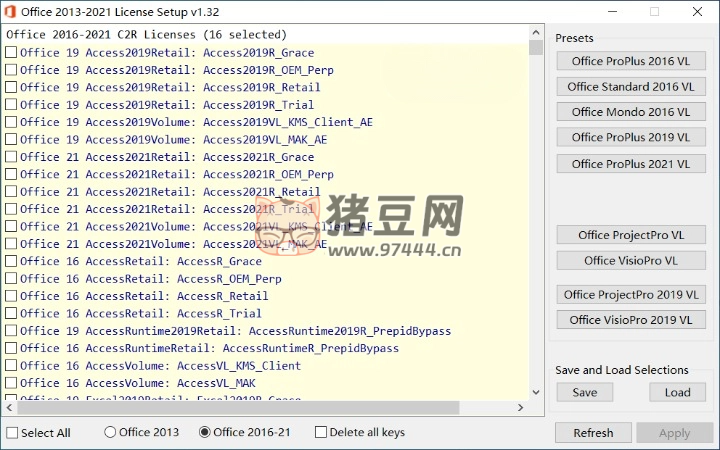Check the Access2019R_Grace license checkbox
Viewport: 720px width, 450px height.
tap(11, 53)
